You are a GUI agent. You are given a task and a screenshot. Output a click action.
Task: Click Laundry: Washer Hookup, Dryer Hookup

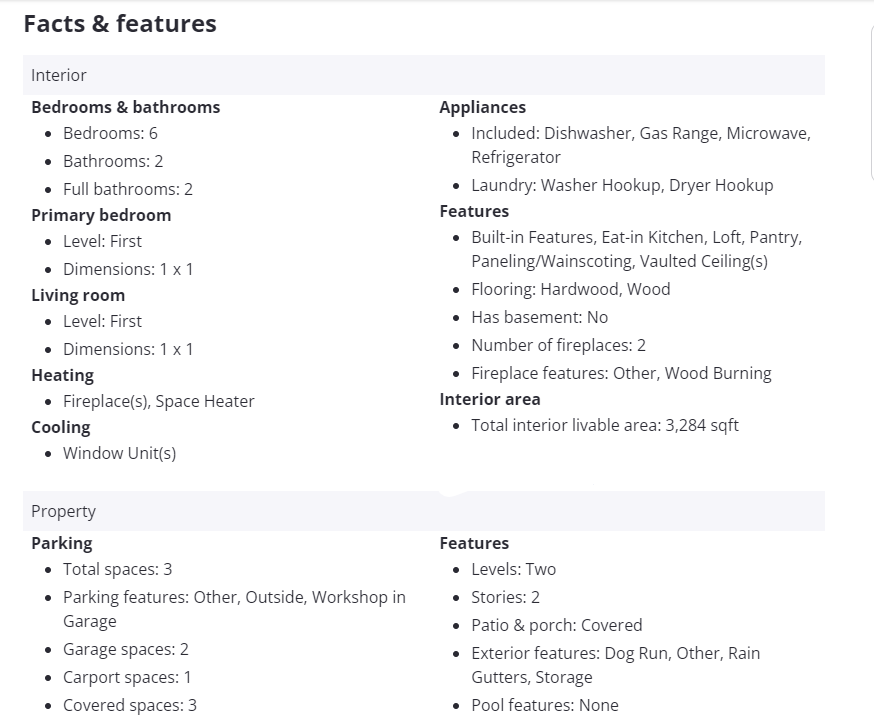point(622,185)
